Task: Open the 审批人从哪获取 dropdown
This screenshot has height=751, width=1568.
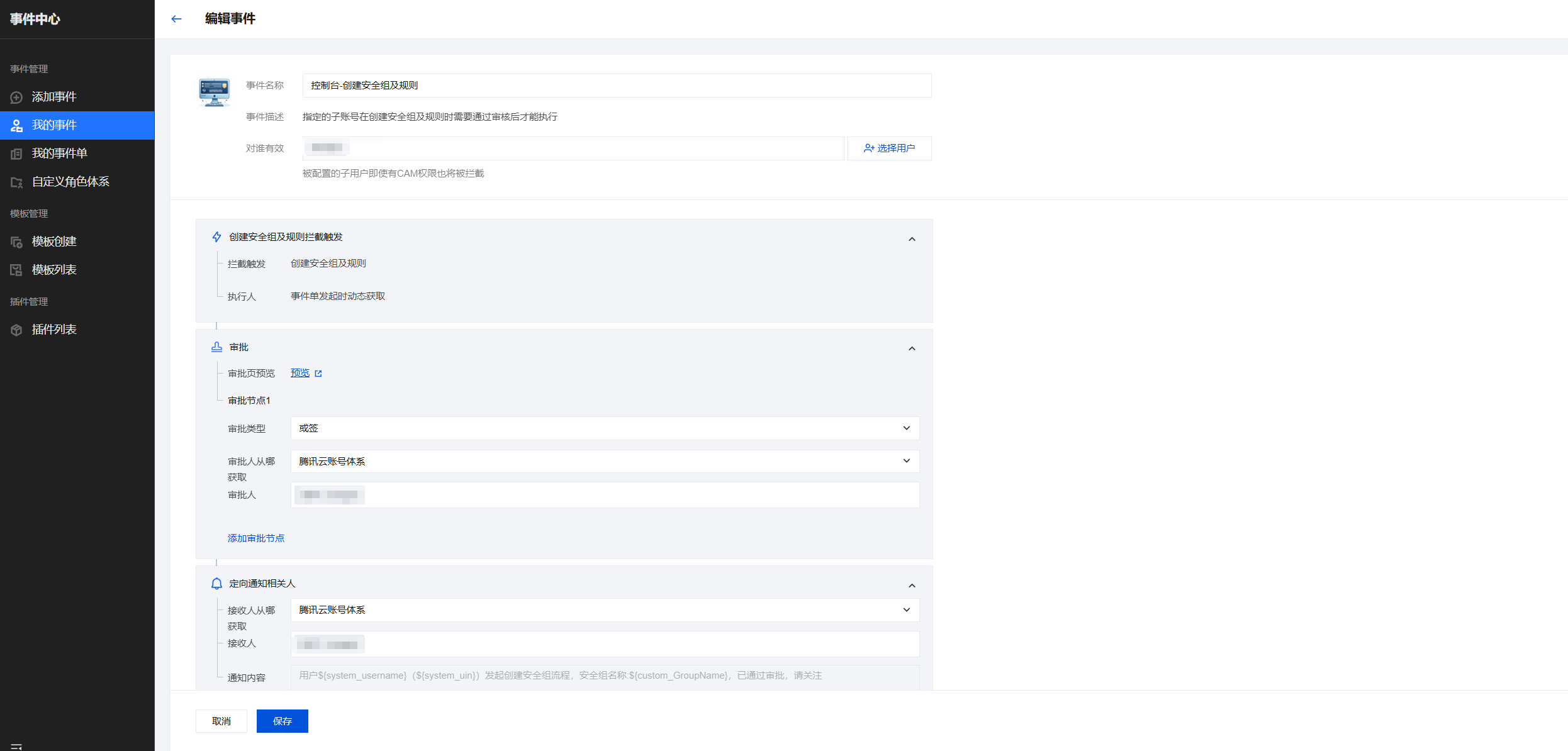Action: click(x=604, y=461)
